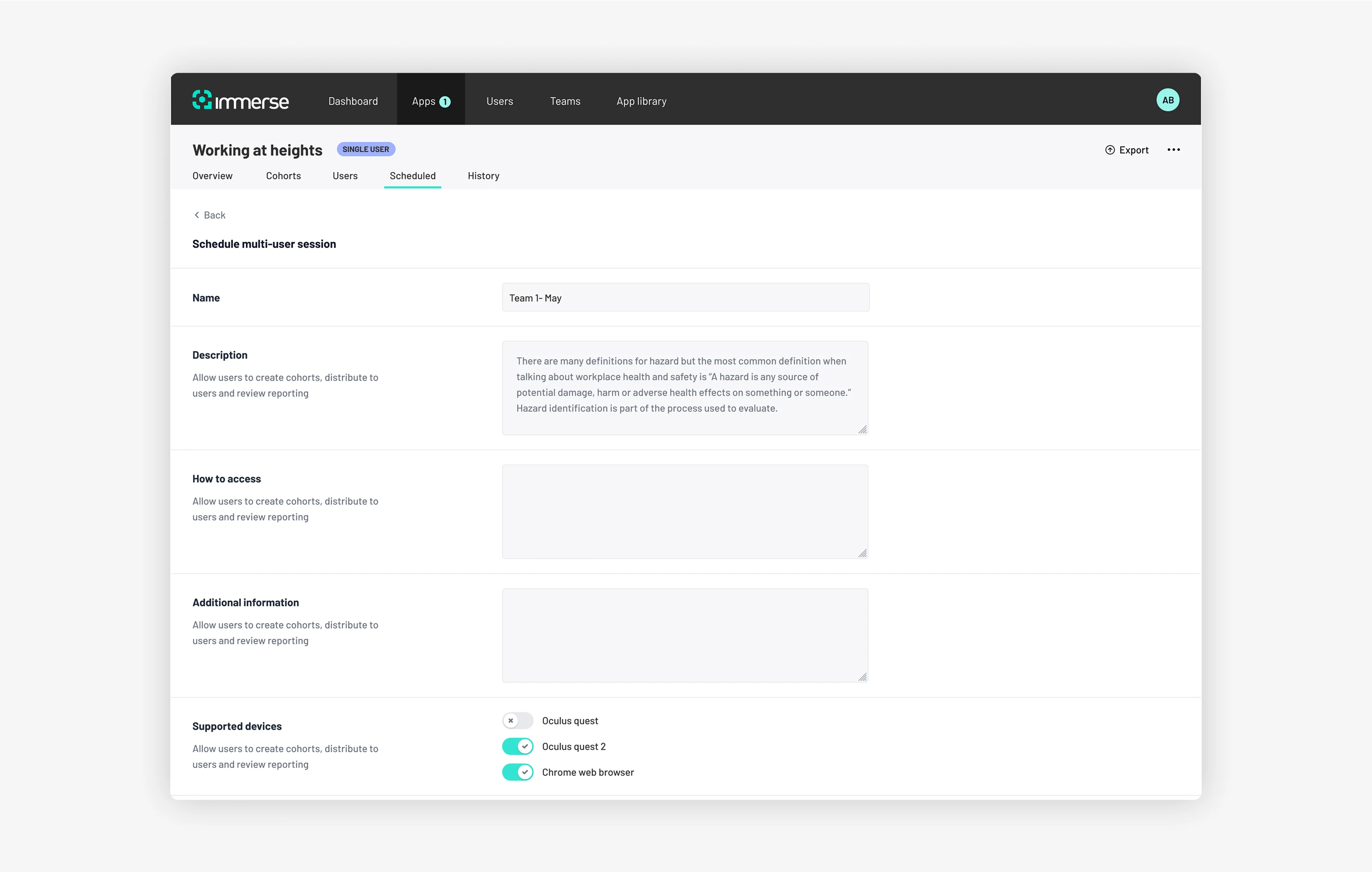This screenshot has width=1372, height=872.
Task: Navigate to Teams
Action: point(565,101)
